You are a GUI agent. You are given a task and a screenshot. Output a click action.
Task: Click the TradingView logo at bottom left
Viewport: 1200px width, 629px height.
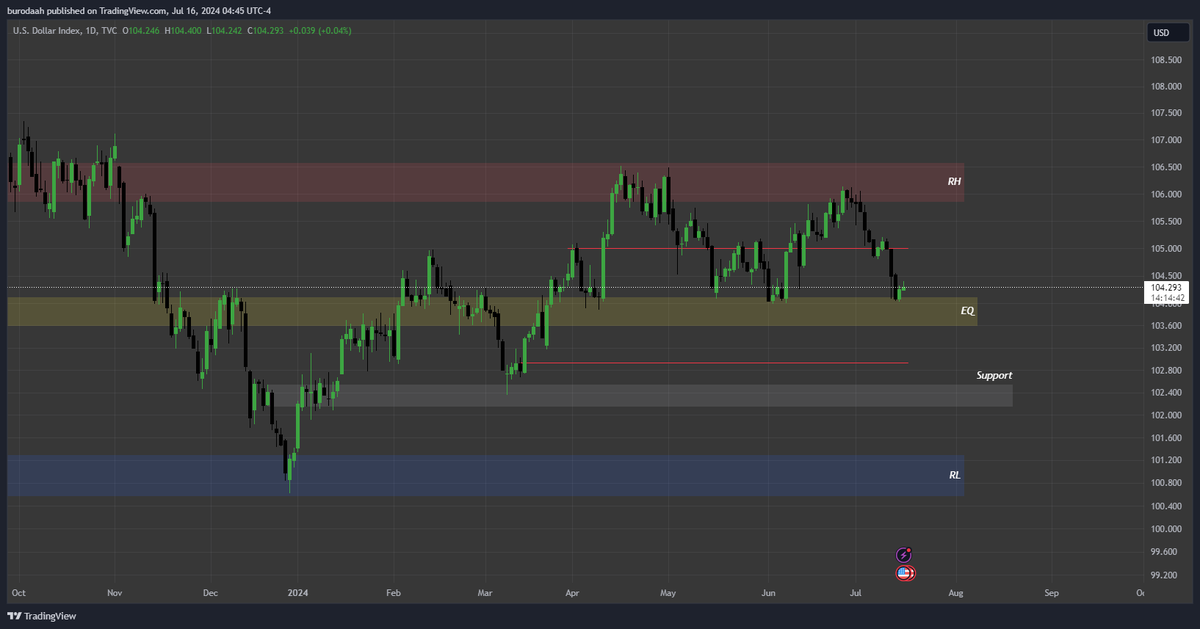coord(41,617)
